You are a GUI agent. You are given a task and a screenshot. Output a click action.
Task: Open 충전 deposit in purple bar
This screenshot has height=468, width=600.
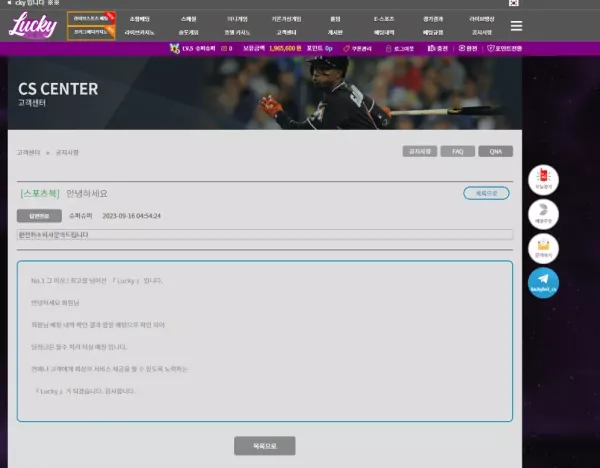pyautogui.click(x=437, y=49)
